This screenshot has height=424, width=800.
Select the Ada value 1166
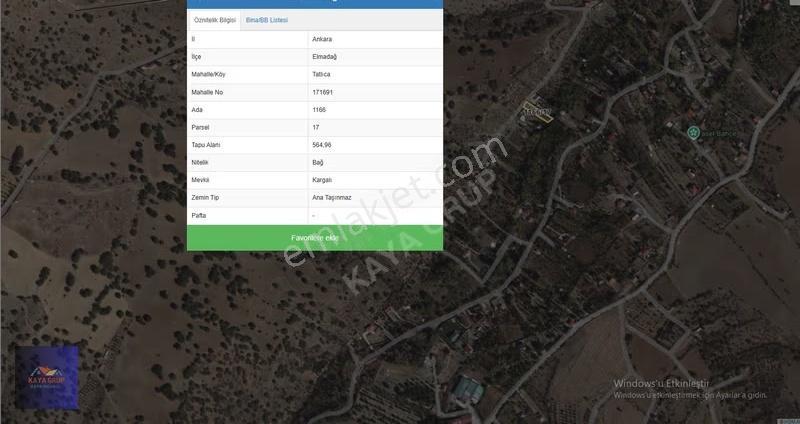(319, 110)
